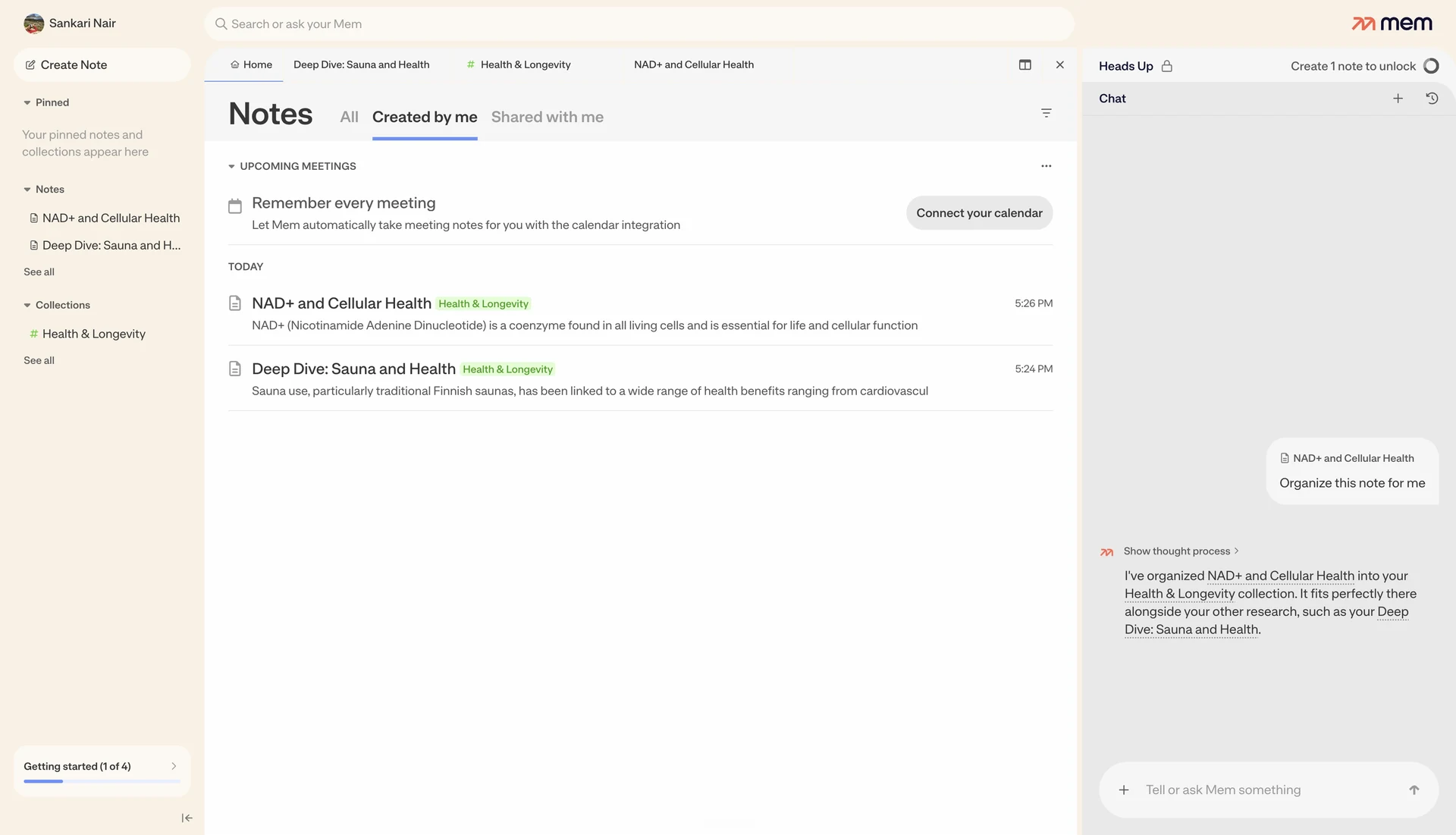Click the search magnifier icon
Viewport: 1456px width, 835px height.
click(221, 24)
